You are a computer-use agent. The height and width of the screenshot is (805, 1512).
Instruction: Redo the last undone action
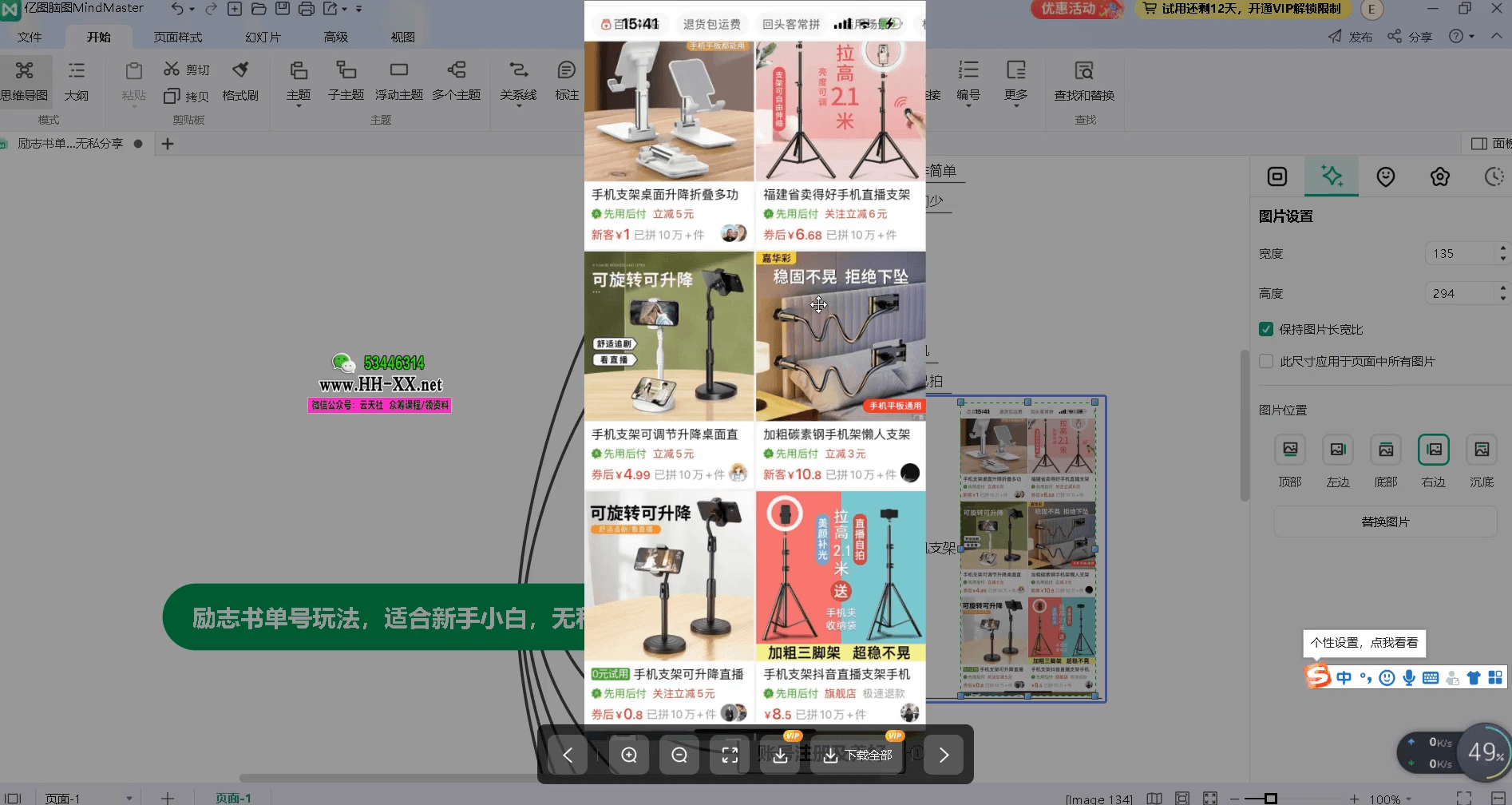click(211, 9)
